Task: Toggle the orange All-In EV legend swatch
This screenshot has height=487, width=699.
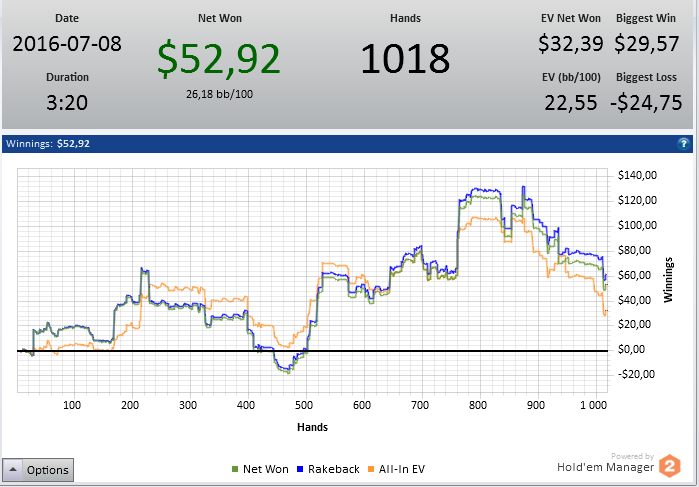Action: tap(371, 469)
